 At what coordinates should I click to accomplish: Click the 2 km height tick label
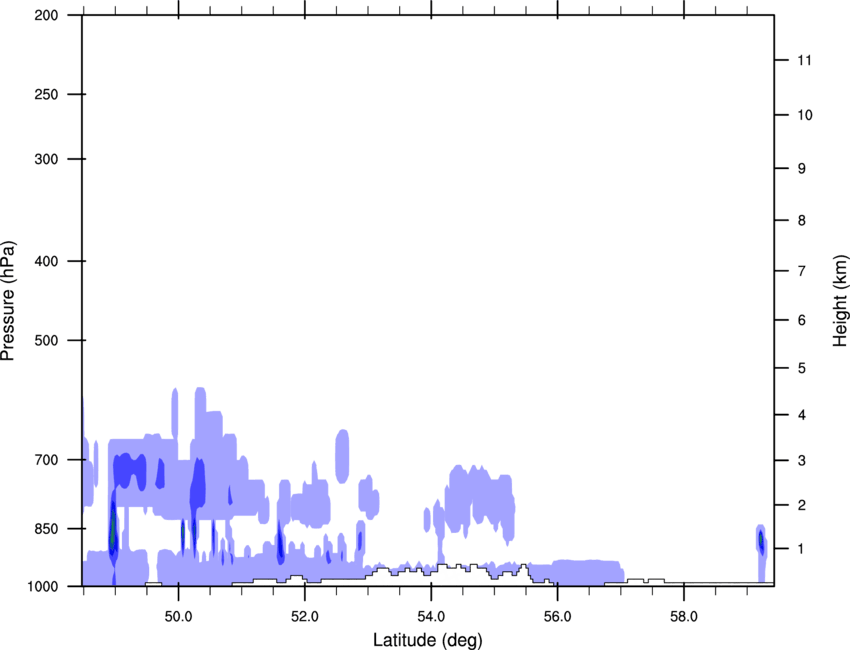[802, 505]
